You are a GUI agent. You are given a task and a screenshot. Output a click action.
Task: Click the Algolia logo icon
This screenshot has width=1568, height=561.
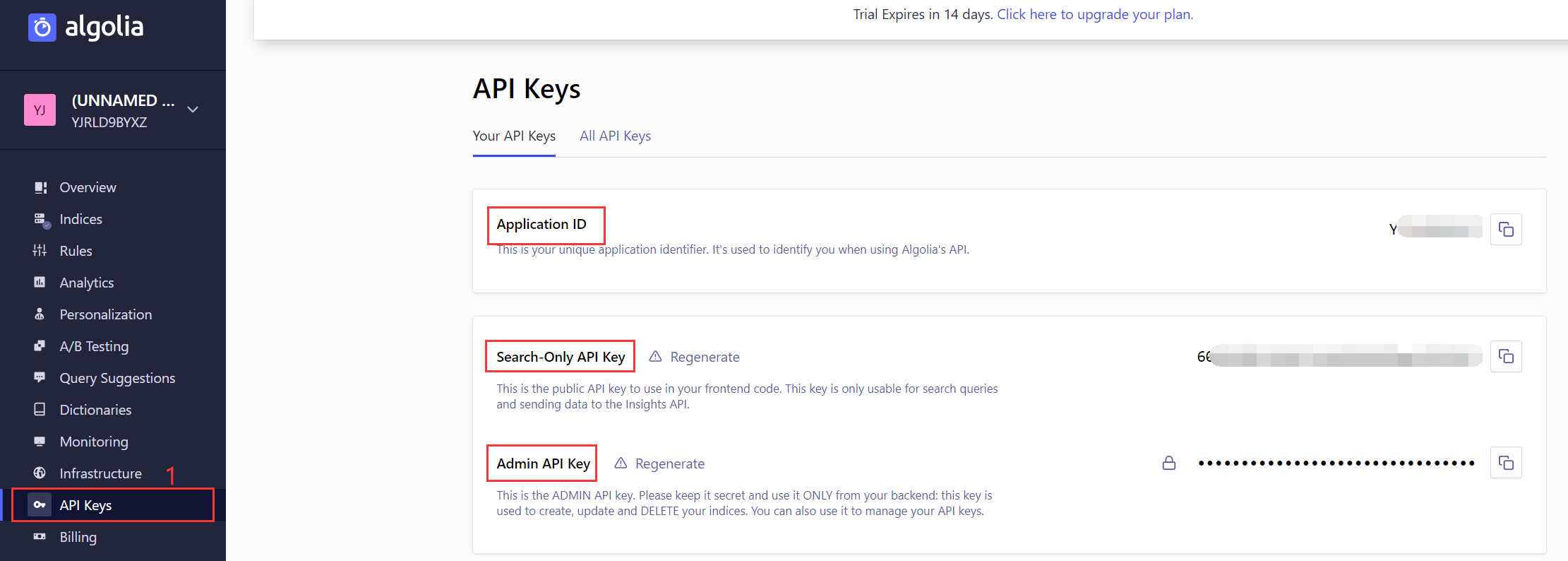[x=42, y=28]
